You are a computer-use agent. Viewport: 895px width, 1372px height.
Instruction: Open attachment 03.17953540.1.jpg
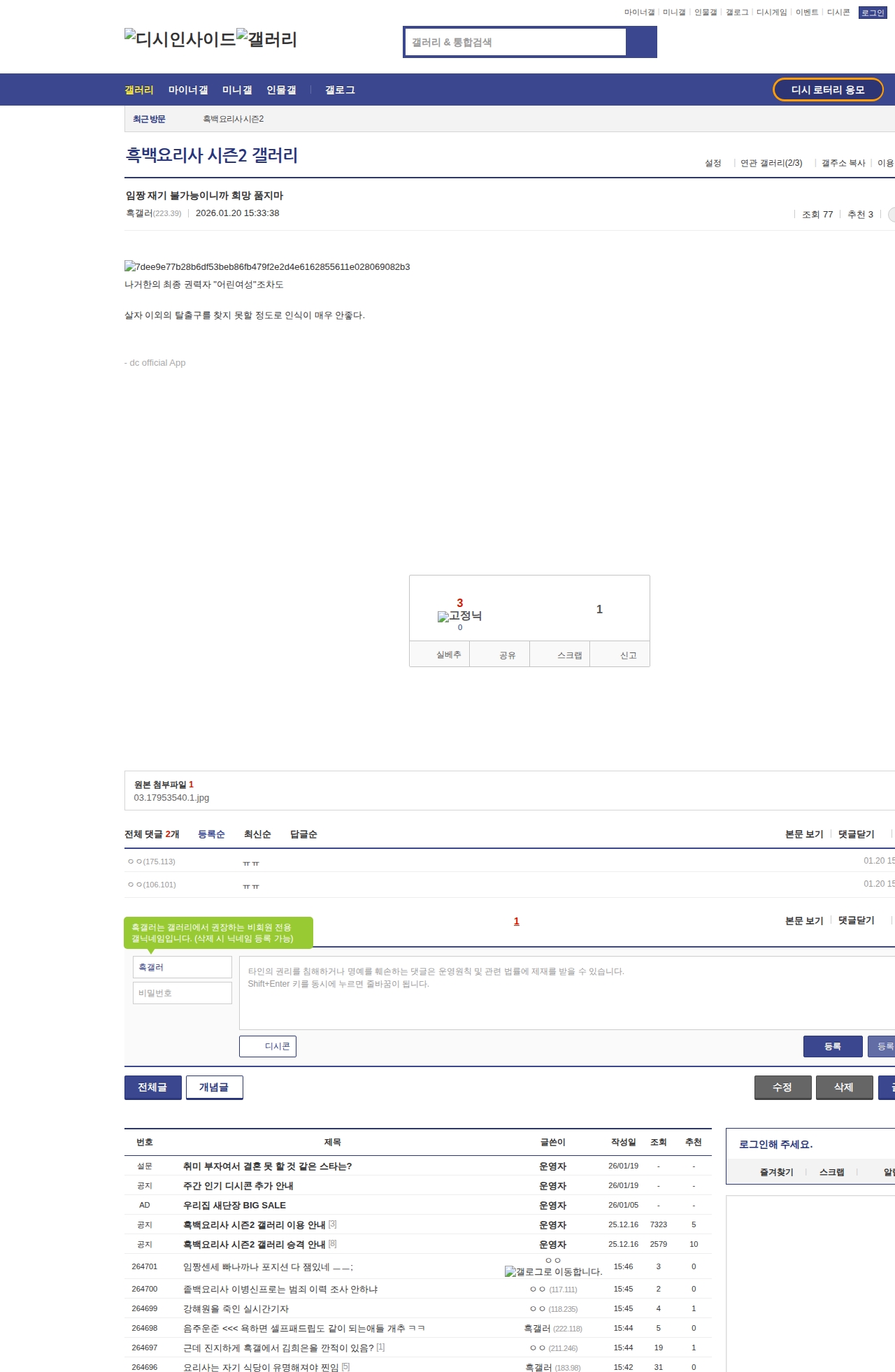pyautogui.click(x=171, y=797)
